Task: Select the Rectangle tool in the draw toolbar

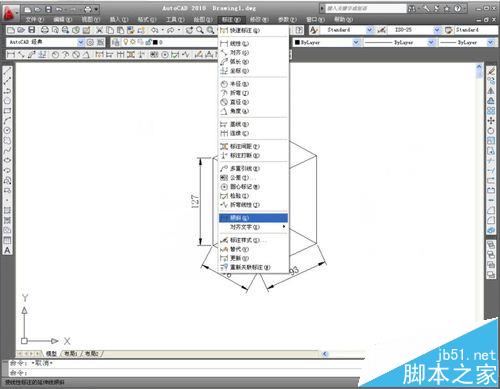Action: [7, 111]
